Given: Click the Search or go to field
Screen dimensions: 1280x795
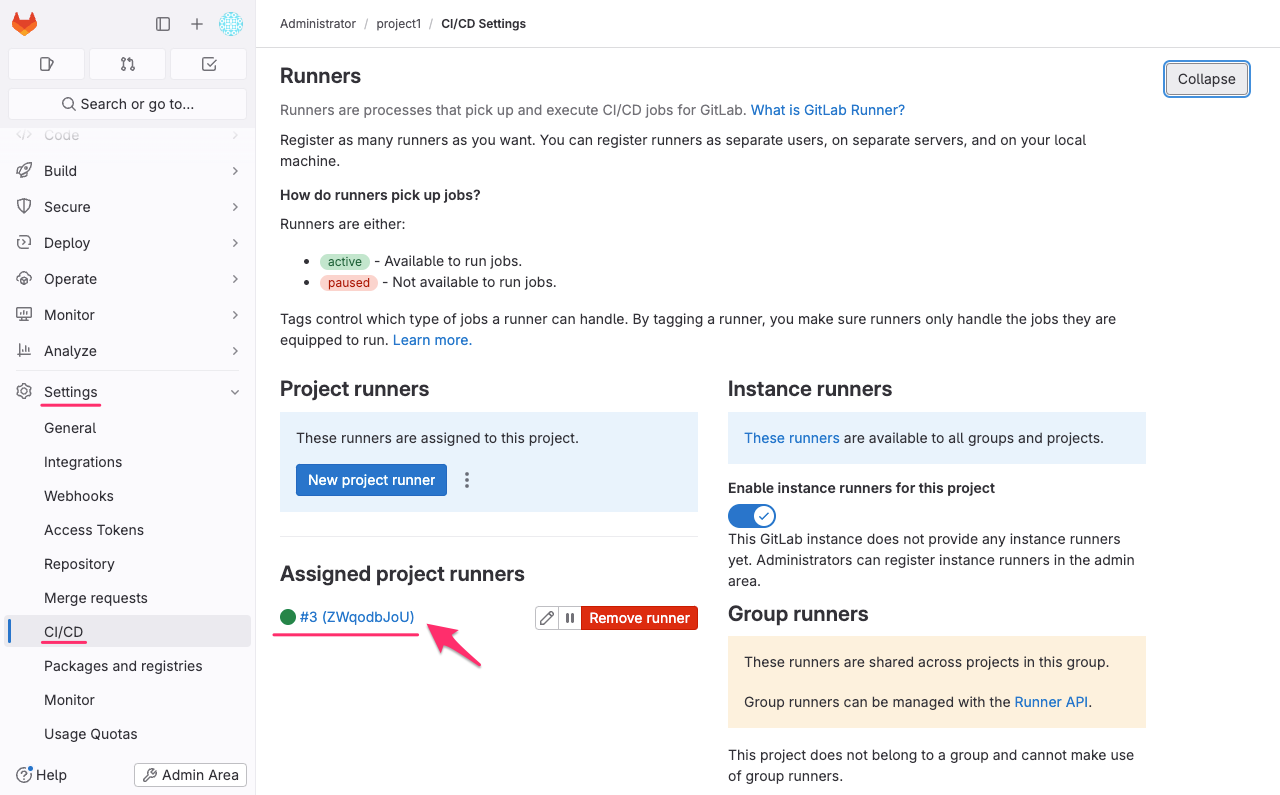Looking at the screenshot, I should [127, 104].
